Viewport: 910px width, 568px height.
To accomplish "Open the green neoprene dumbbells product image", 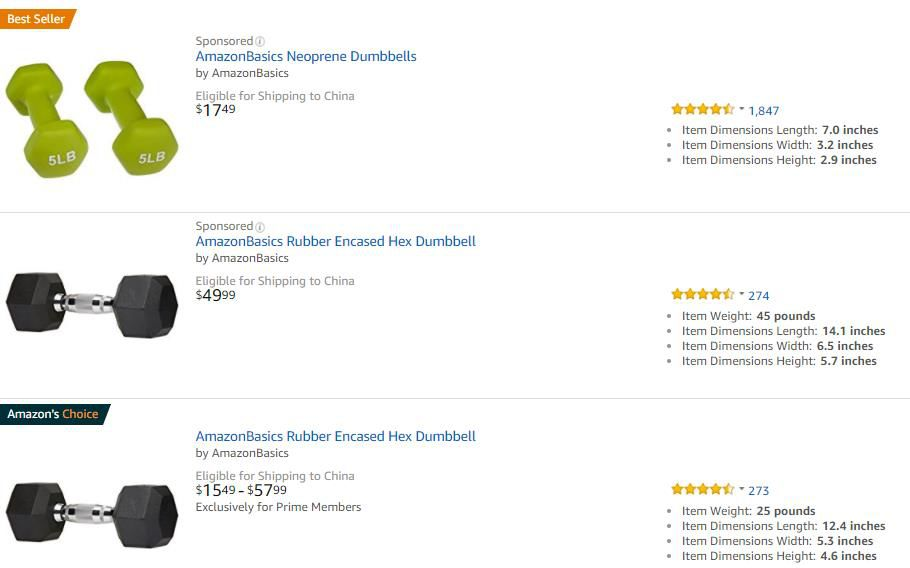I will 92,119.
